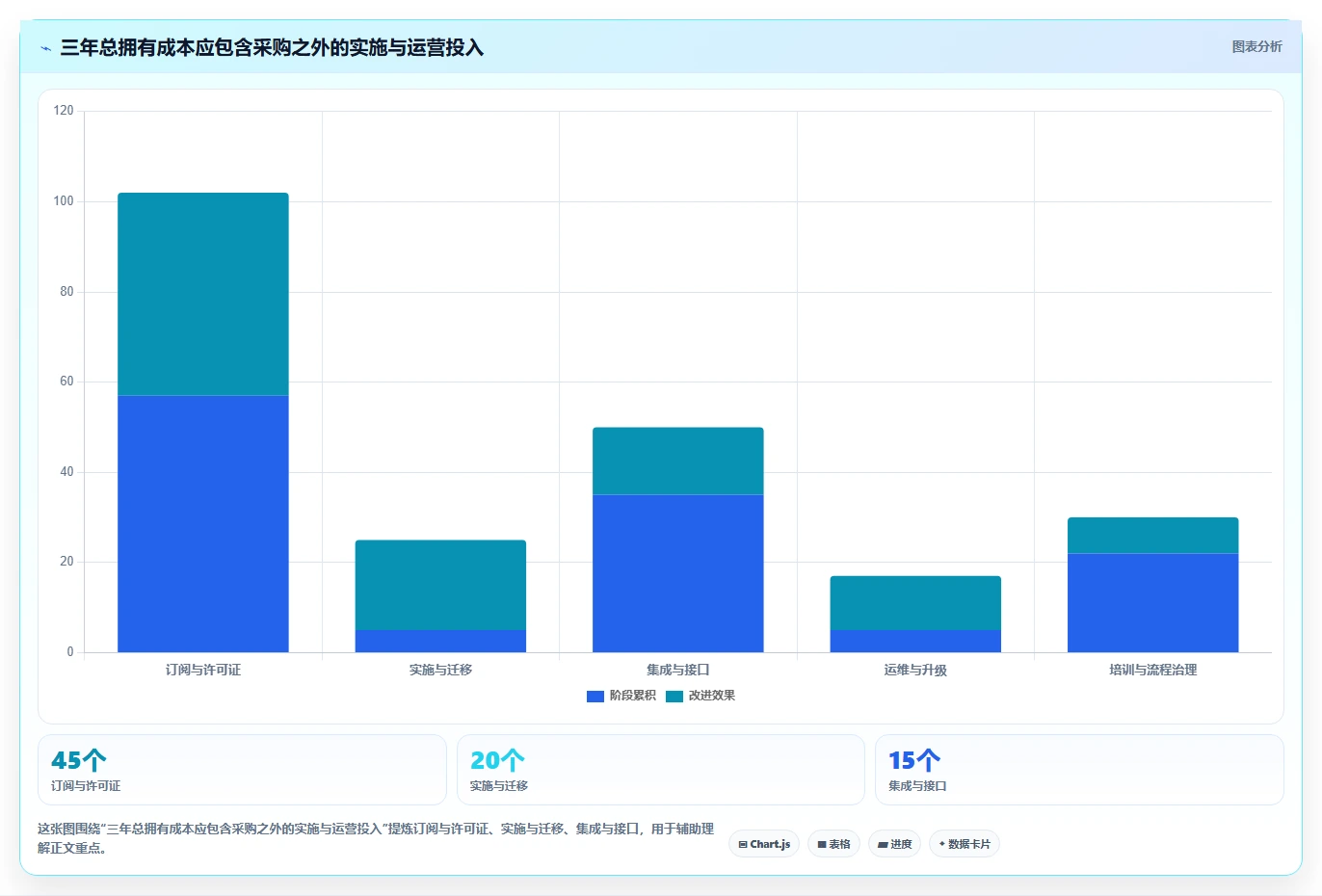1322x896 pixels.
Task: Click the teal segment of the 集成与接口 bar
Action: 678,461
